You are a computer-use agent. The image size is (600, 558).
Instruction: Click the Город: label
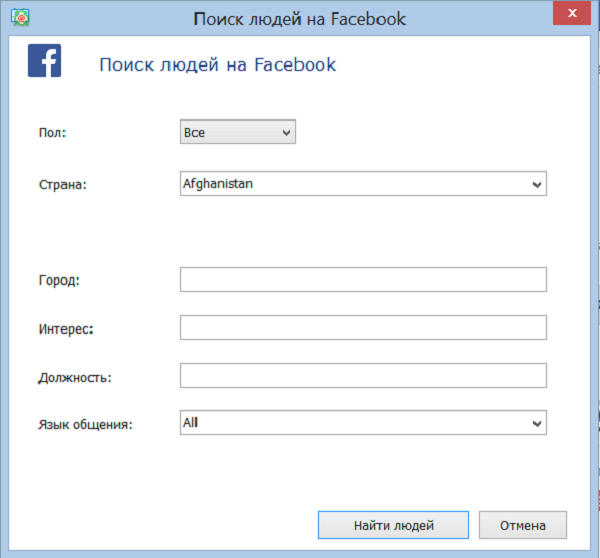point(59,280)
